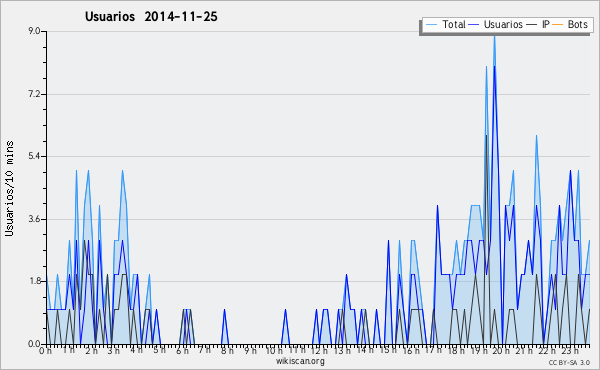
Task: Click the x-axis label '22 h'
Action: click(546, 350)
